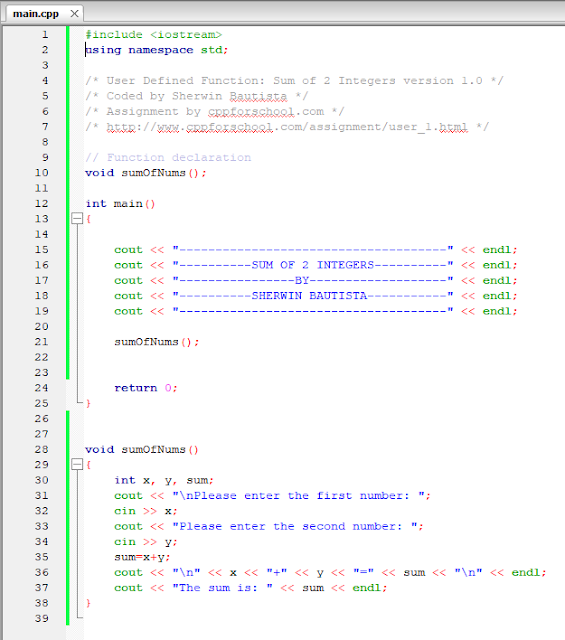
Task: Click line number 12 in the margin
Action: (x=42, y=204)
